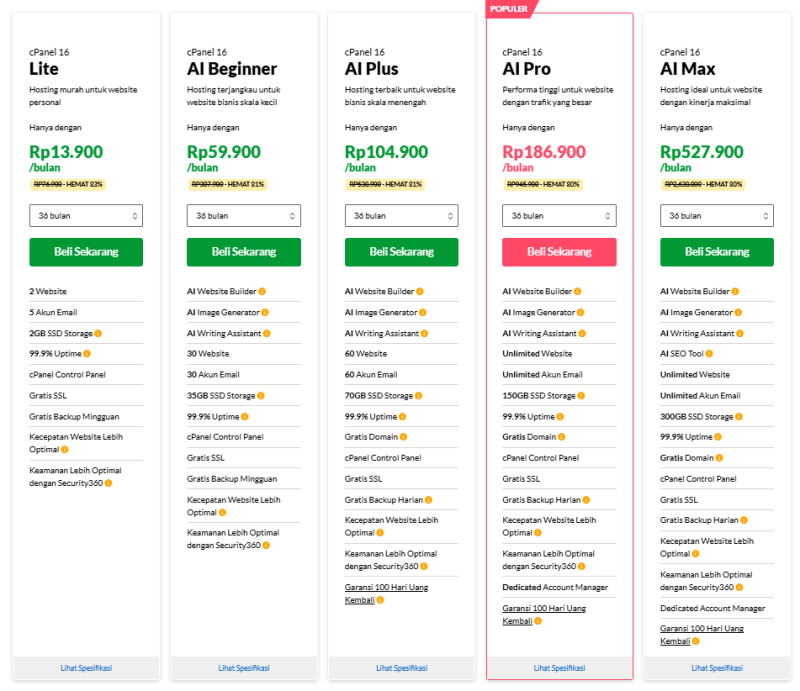Expand the billing period selector on AI Plus
800x691 pixels.
click(401, 215)
